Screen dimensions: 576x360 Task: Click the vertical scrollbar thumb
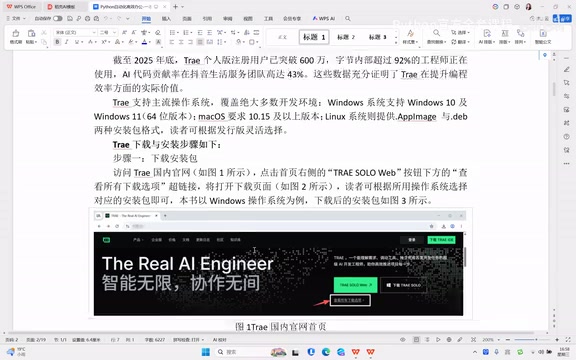coord(554,89)
